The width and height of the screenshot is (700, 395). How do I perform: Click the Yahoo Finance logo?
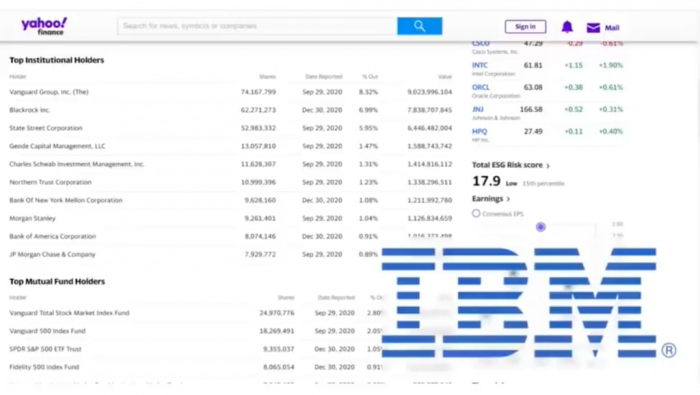(x=44, y=26)
